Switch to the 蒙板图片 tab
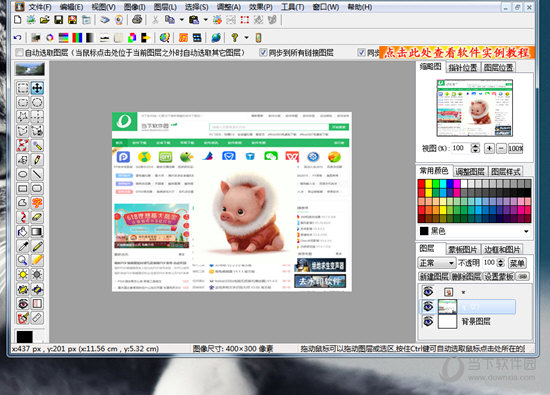The image size is (550, 395). tap(463, 249)
